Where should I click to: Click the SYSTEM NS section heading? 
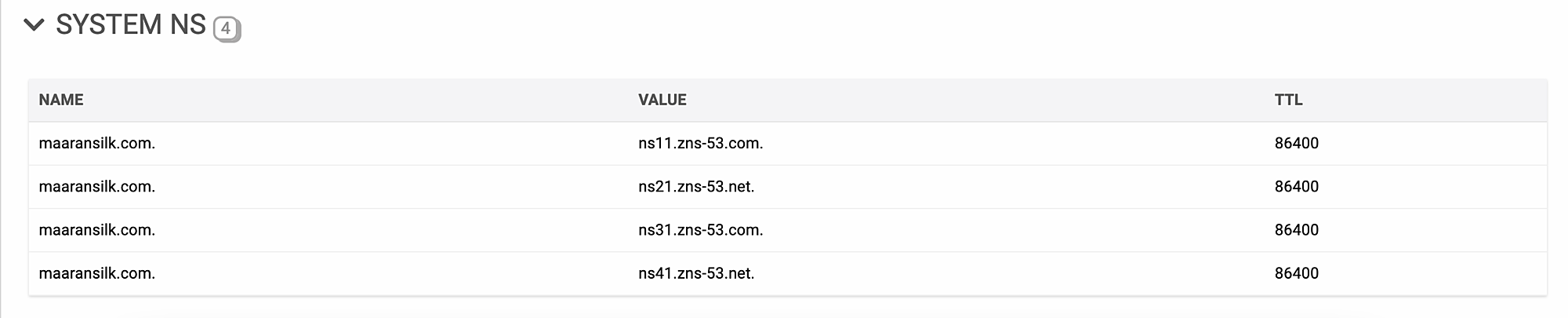tap(131, 25)
